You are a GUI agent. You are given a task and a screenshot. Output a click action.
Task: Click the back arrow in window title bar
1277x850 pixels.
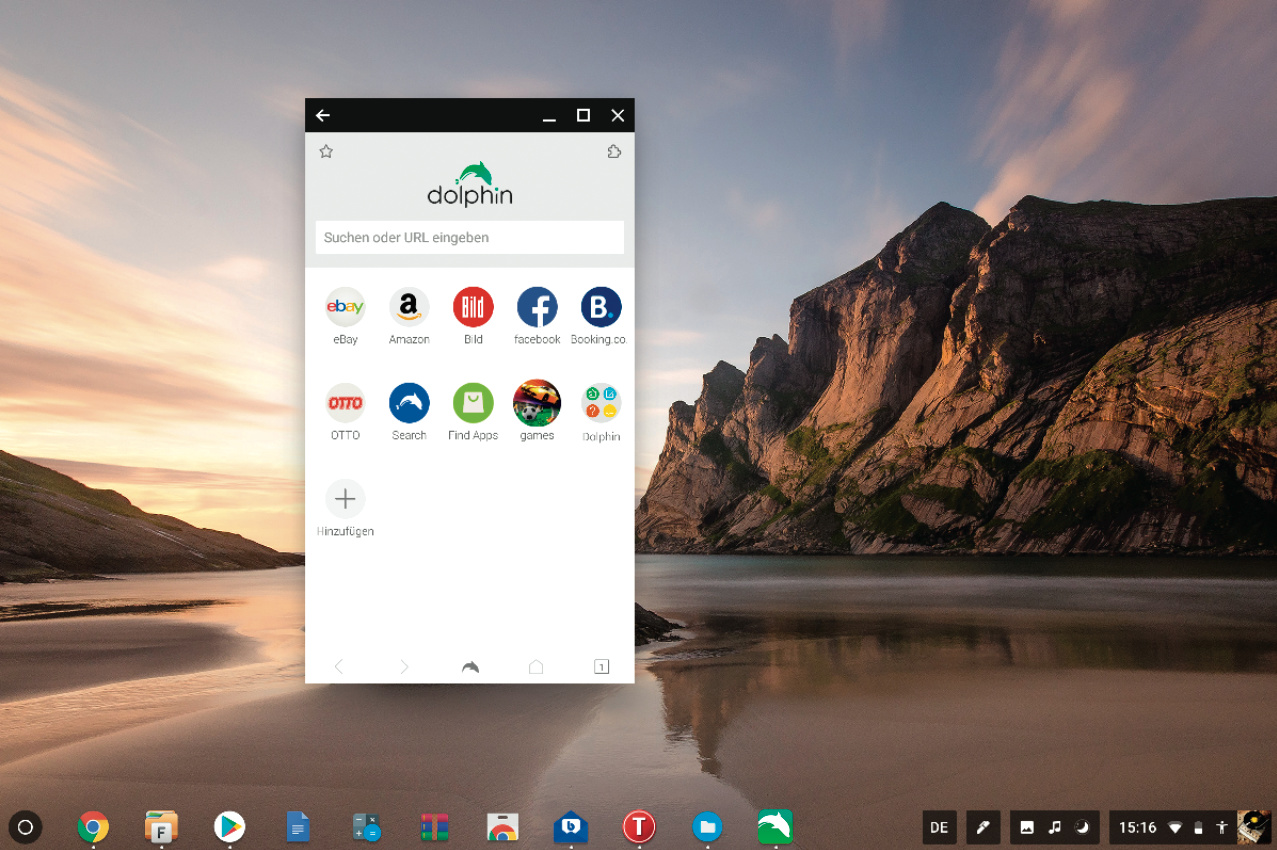[x=323, y=116]
